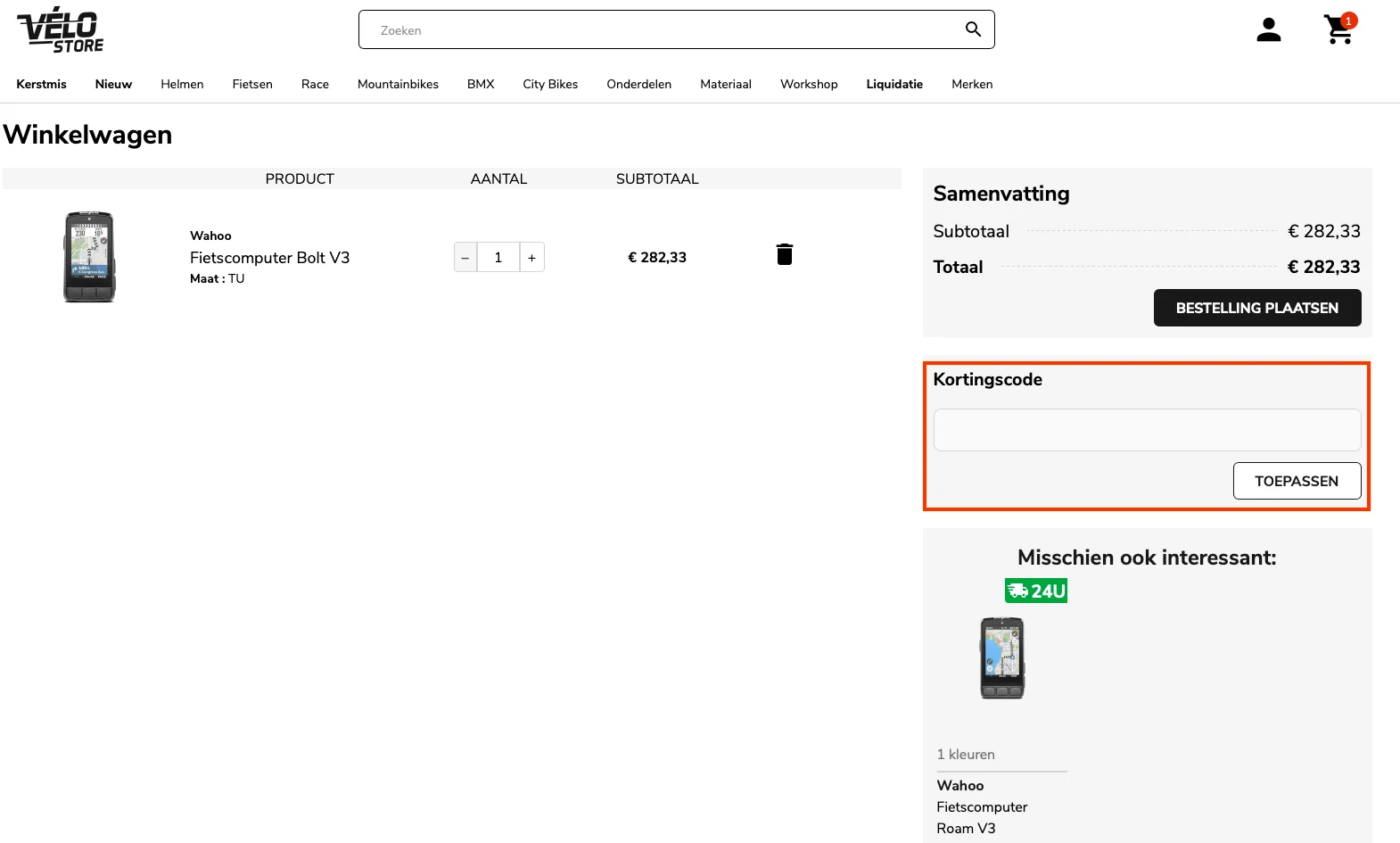This screenshot has height=843, width=1400.
Task: Go to the Liquidatie section
Action: click(894, 84)
